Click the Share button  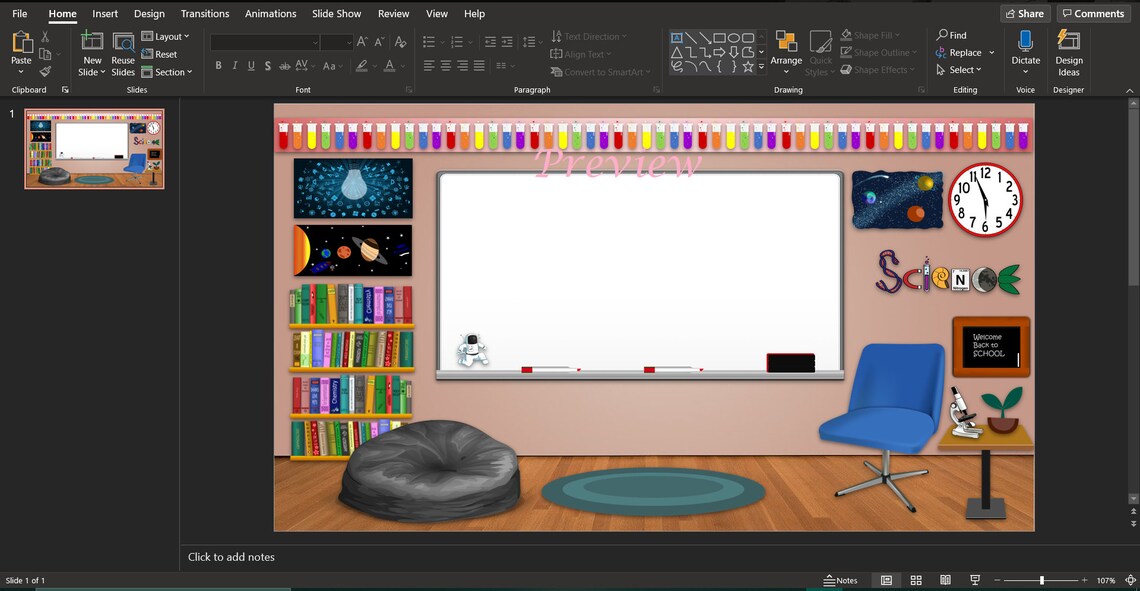point(1023,13)
